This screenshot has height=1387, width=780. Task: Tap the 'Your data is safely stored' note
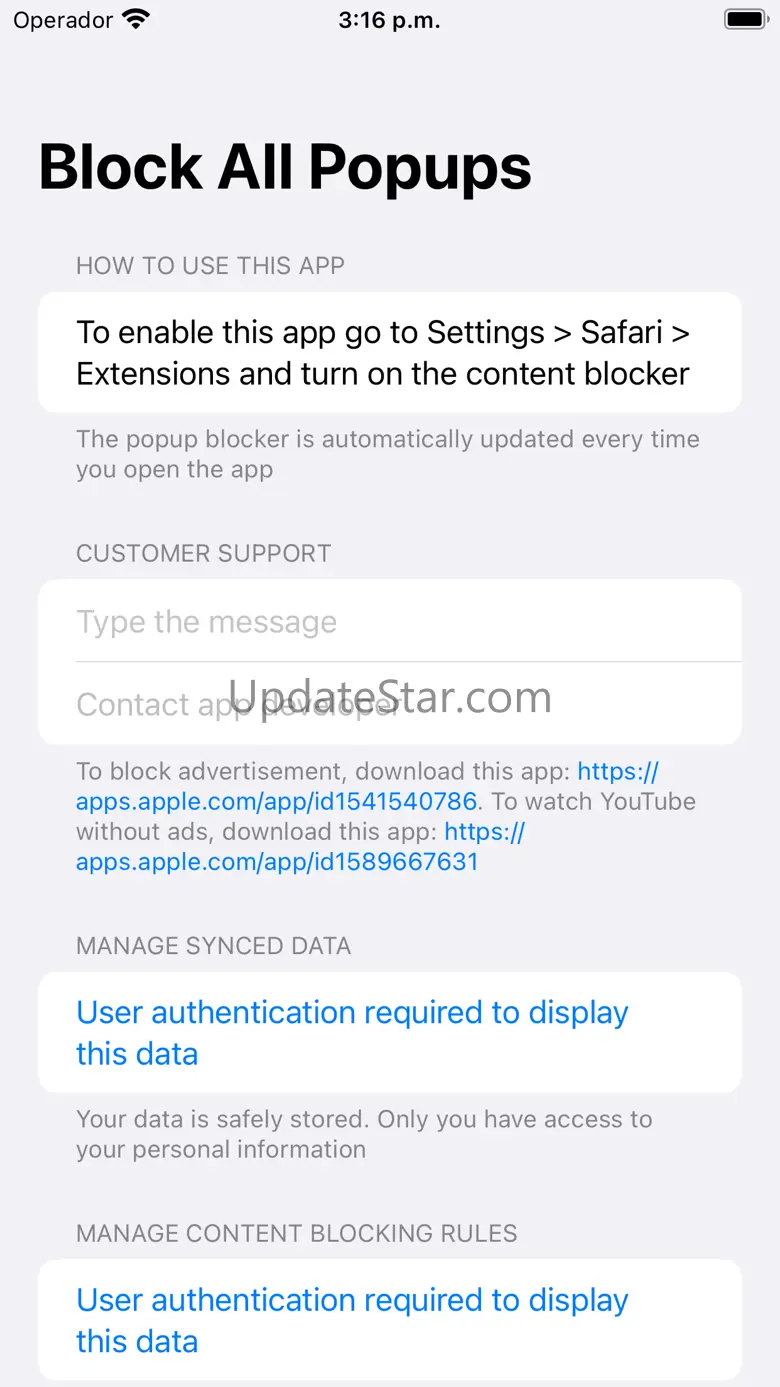[364, 1134]
